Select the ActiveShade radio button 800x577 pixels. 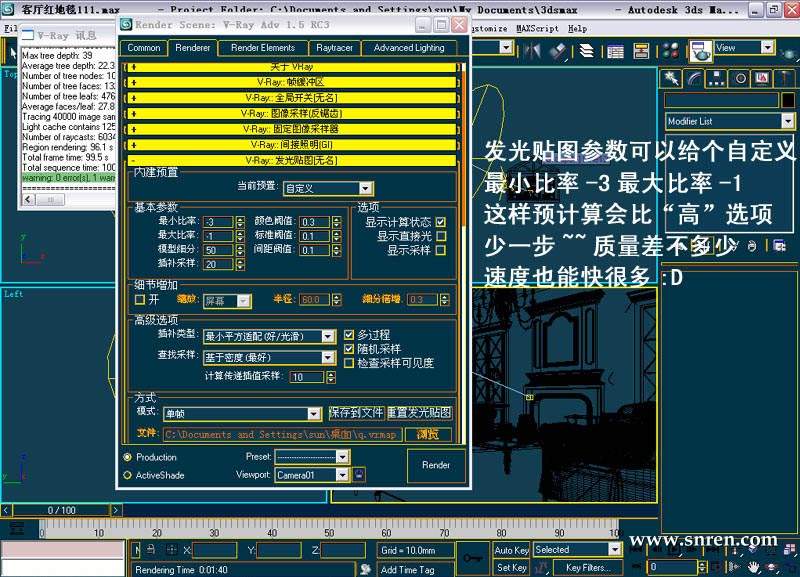click(x=128, y=475)
